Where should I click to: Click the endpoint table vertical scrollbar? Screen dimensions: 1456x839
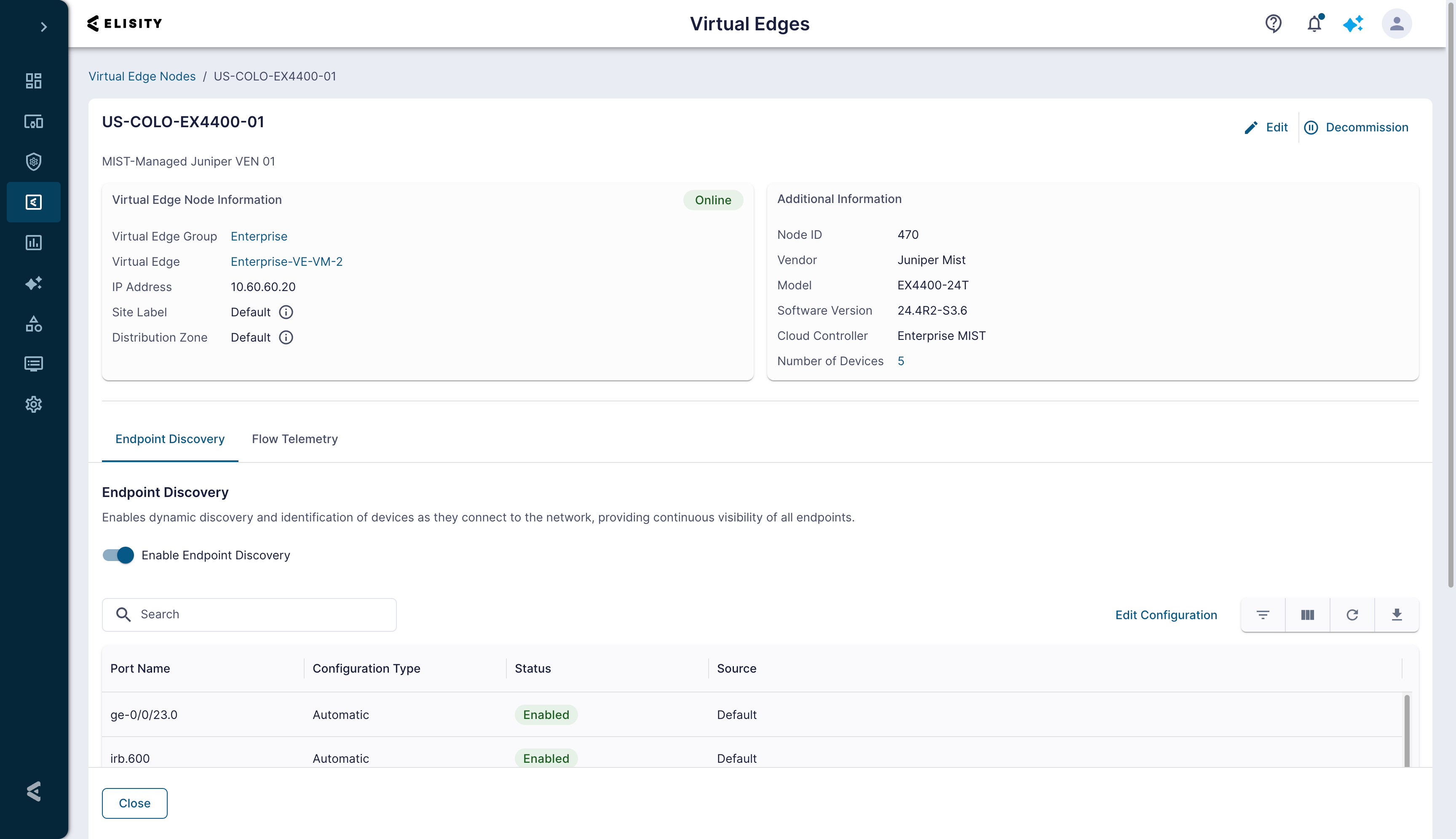1407,731
